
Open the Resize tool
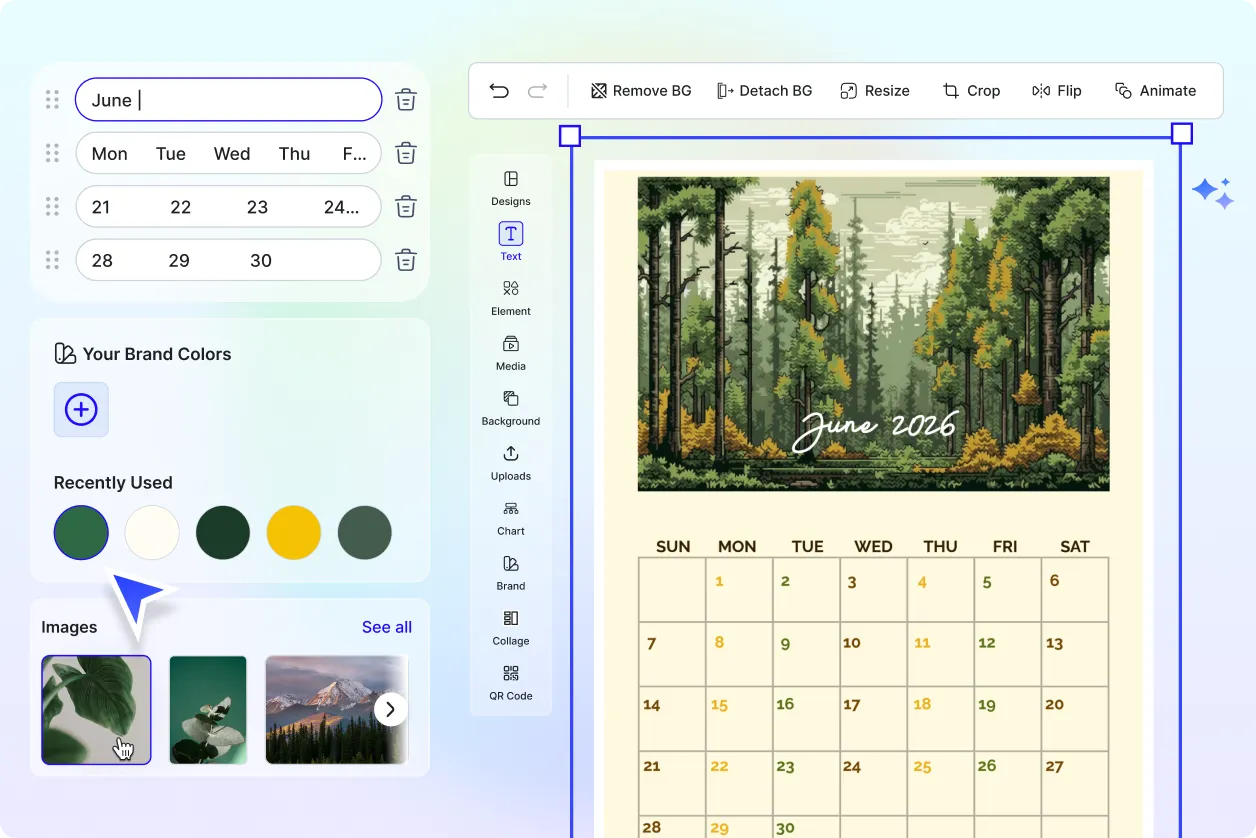pyautogui.click(x=875, y=91)
